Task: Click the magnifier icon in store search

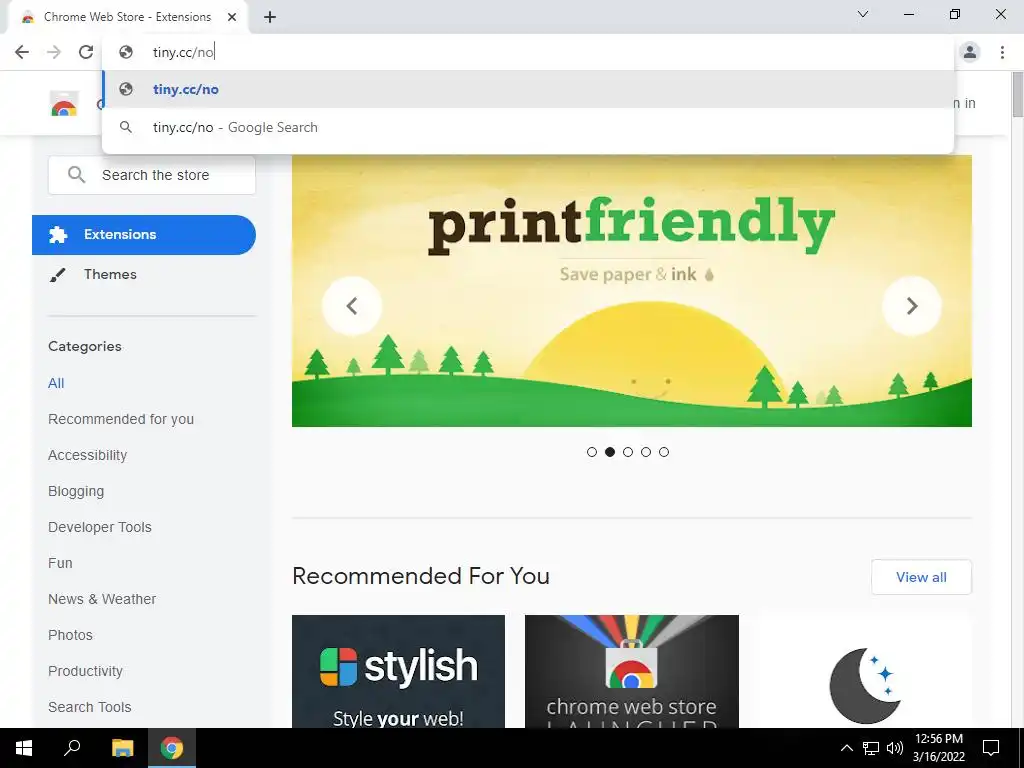Action: point(76,174)
